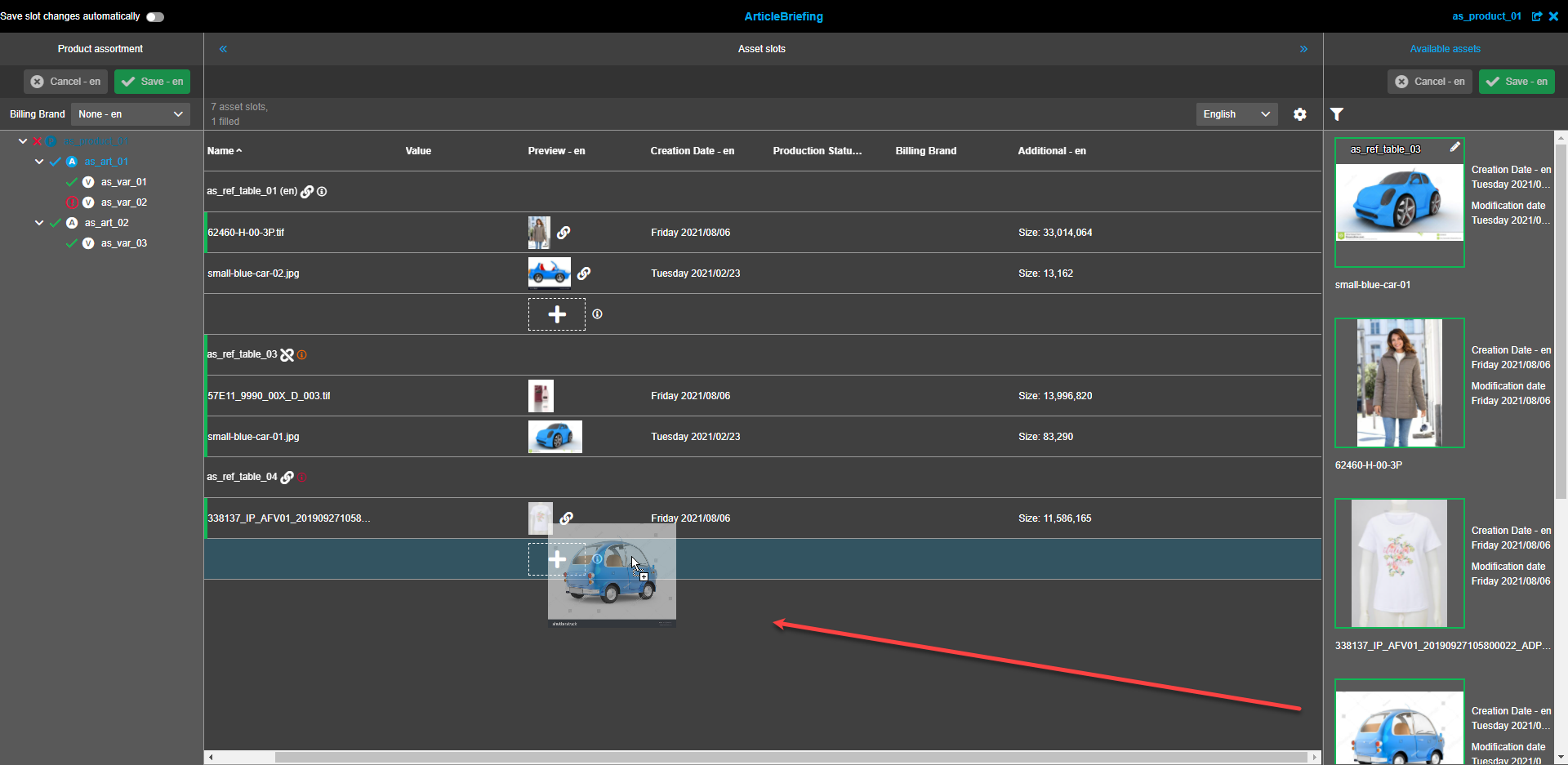Open the settings gear next to the language dropdown
Screen dimensions: 1568x765
coord(1300,114)
